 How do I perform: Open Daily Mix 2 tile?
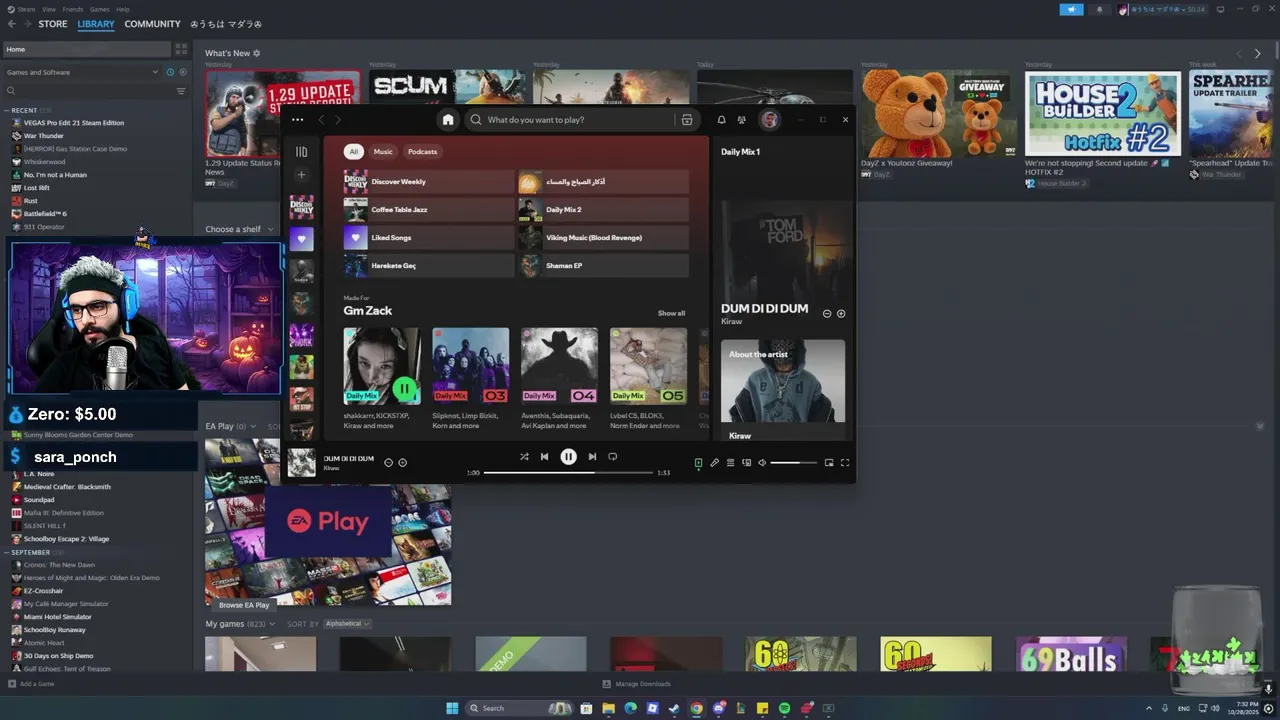tap(603, 210)
